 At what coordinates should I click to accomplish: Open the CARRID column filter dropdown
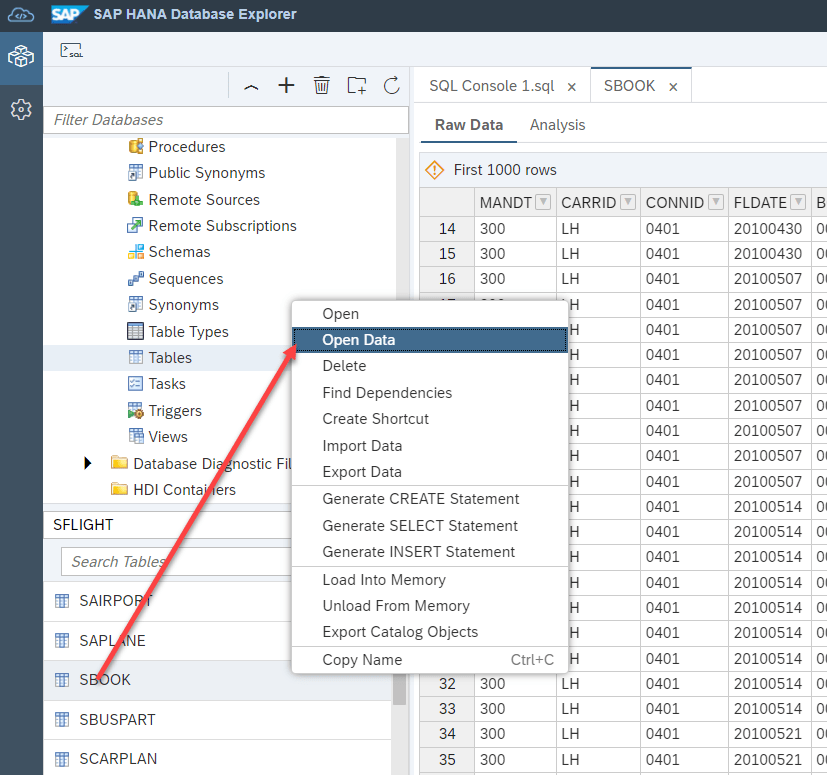pos(627,202)
